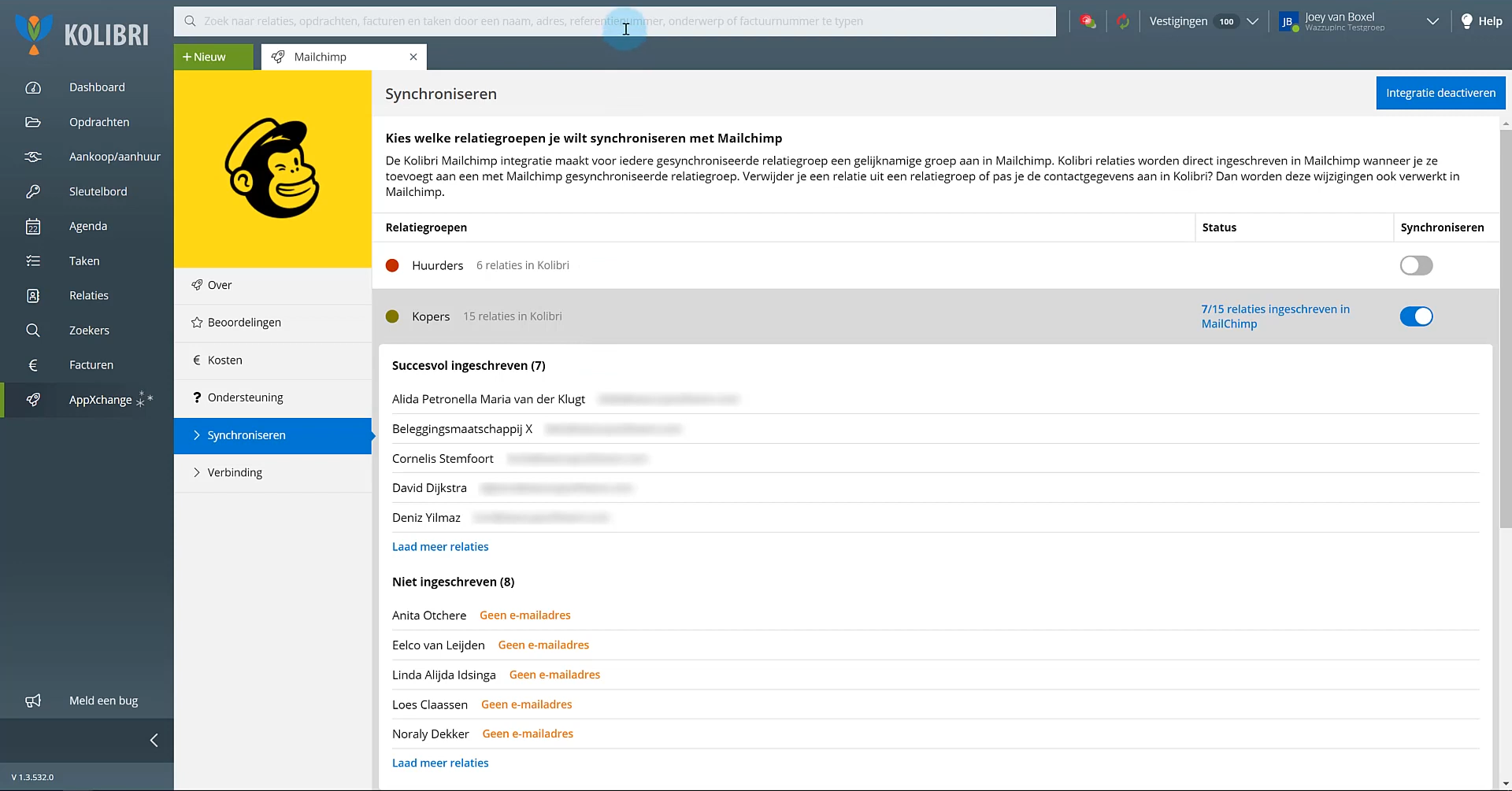Open the Zoekers magnifier icon
This screenshot has height=791, width=1512.
coord(33,331)
